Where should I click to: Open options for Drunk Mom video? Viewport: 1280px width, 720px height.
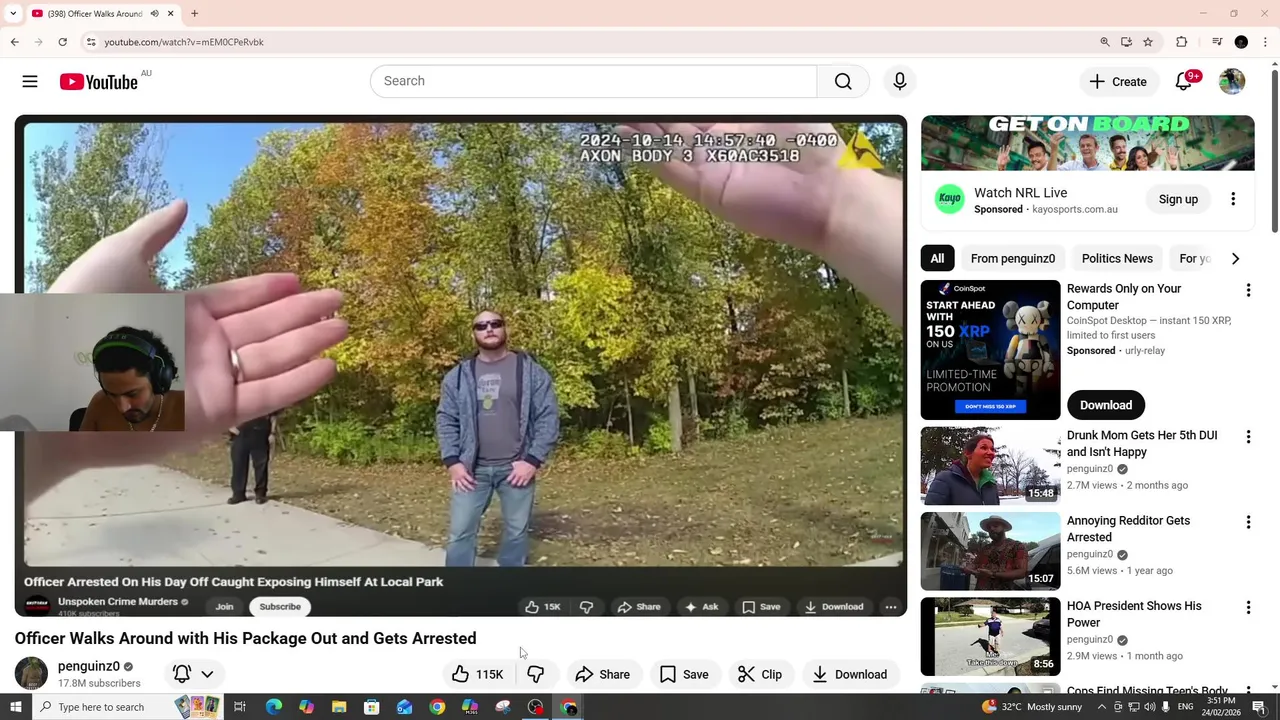[1248, 437]
